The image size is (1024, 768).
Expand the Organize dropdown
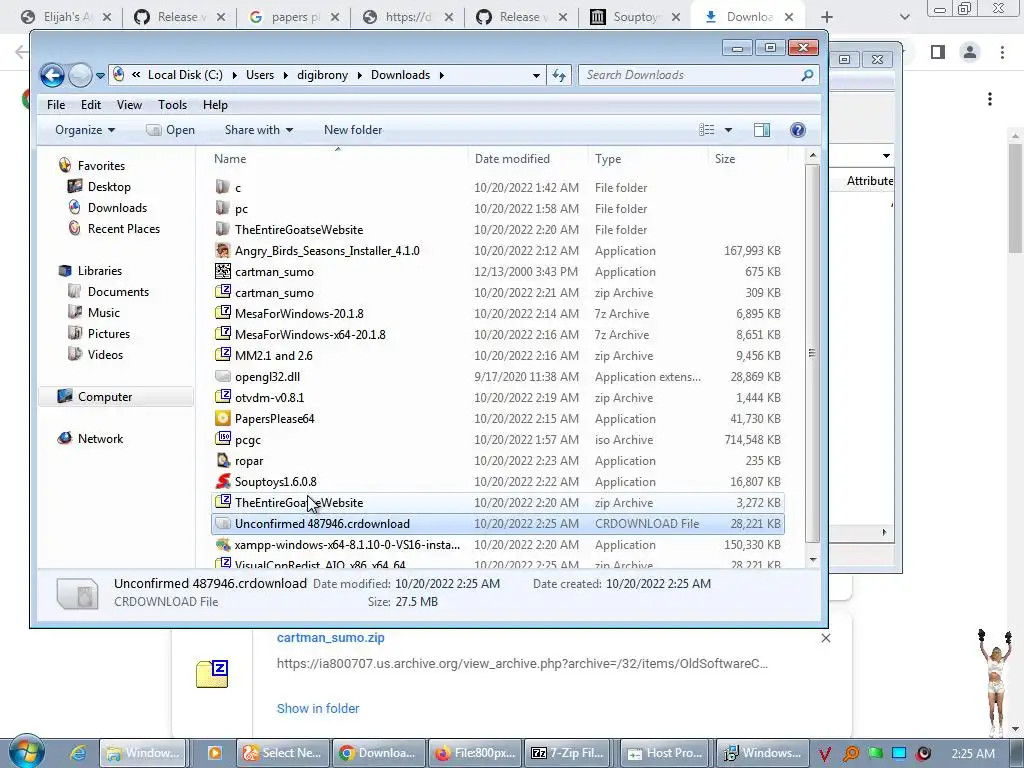click(85, 130)
